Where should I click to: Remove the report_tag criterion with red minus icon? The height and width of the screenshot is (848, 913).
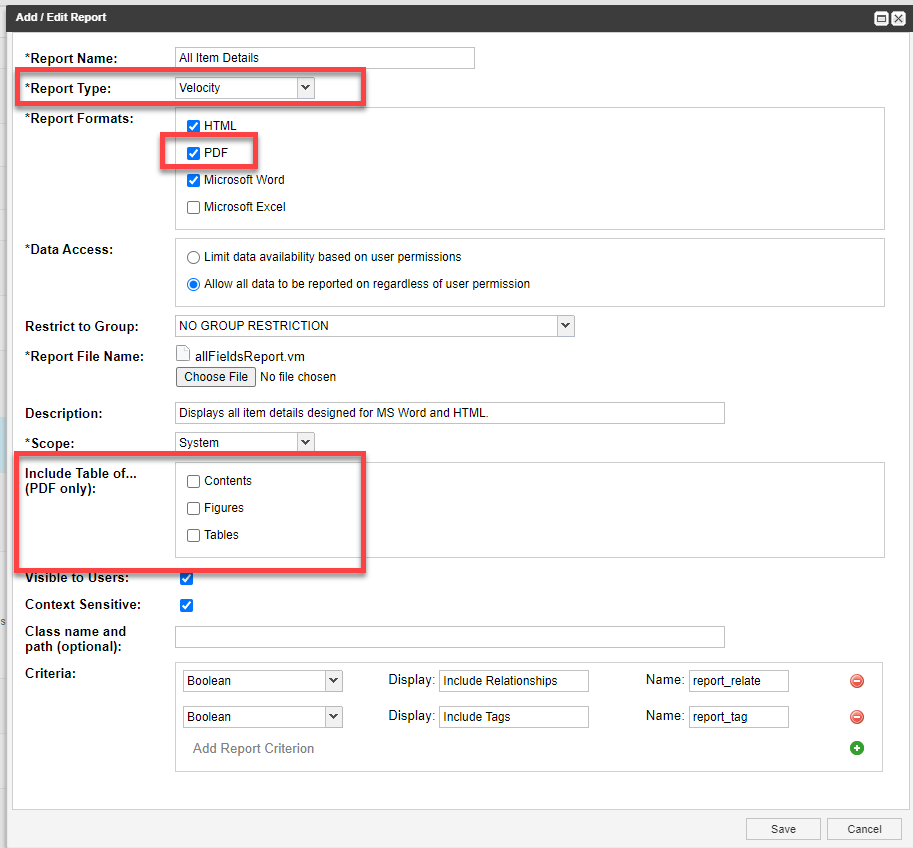(x=857, y=717)
